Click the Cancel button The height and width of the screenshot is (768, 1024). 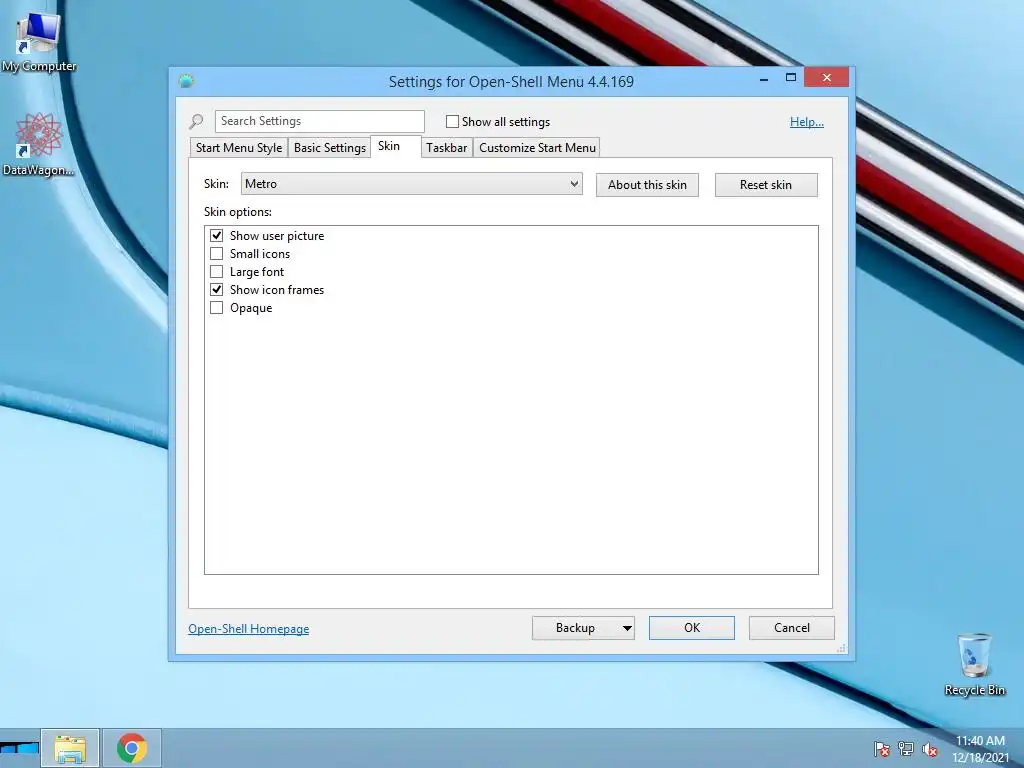tap(792, 628)
